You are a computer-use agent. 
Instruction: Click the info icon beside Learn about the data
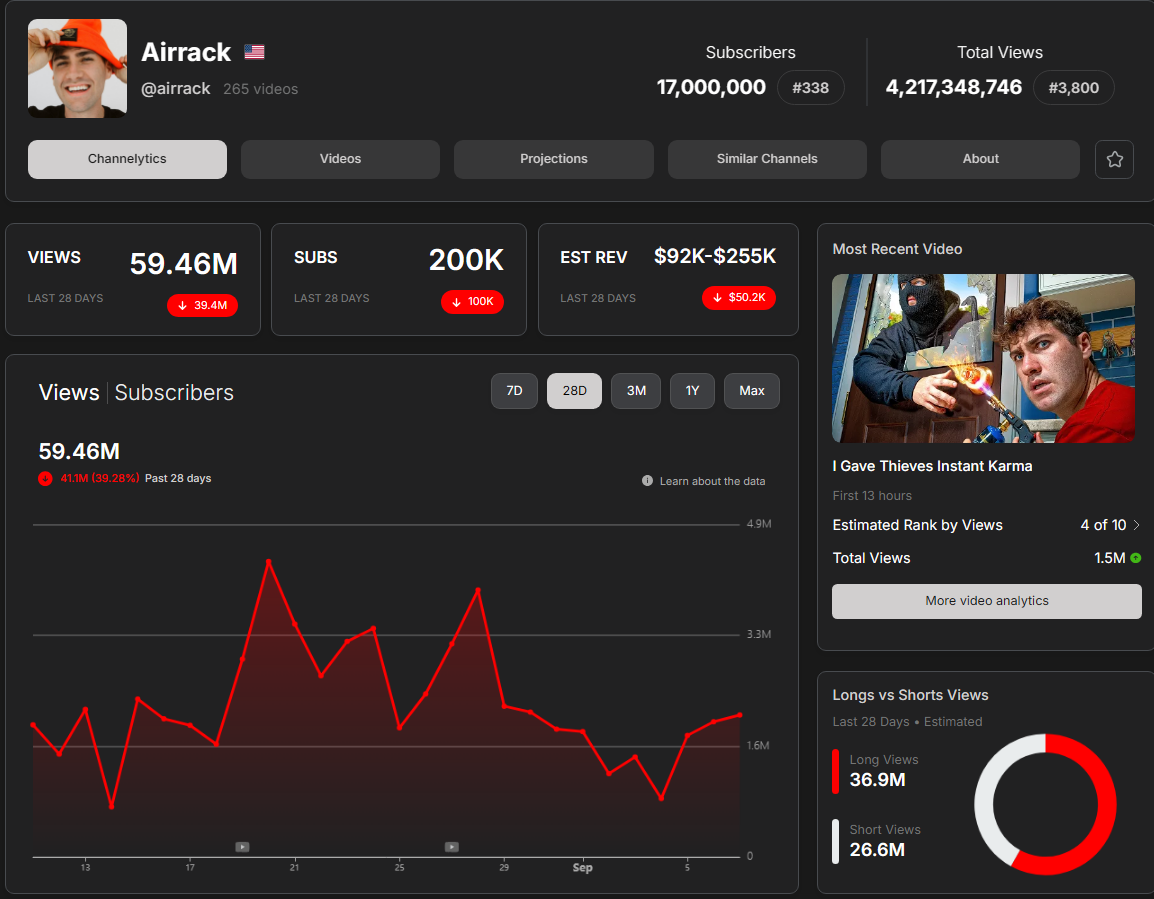tap(647, 481)
